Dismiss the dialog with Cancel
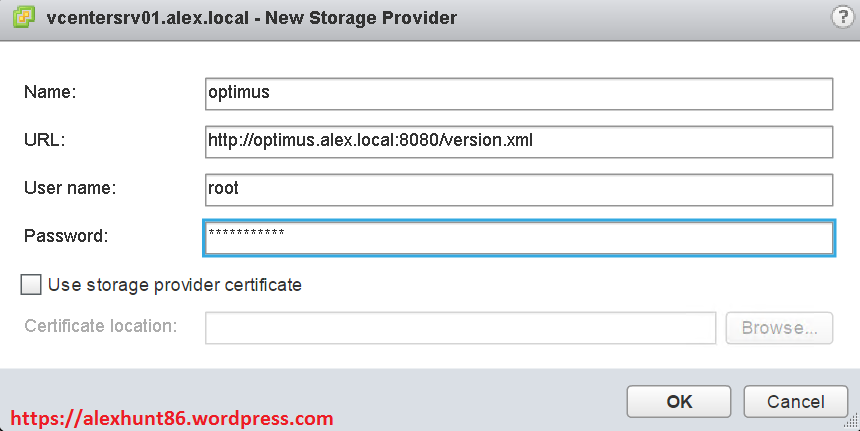The width and height of the screenshot is (860, 431). pyautogui.click(x=795, y=402)
